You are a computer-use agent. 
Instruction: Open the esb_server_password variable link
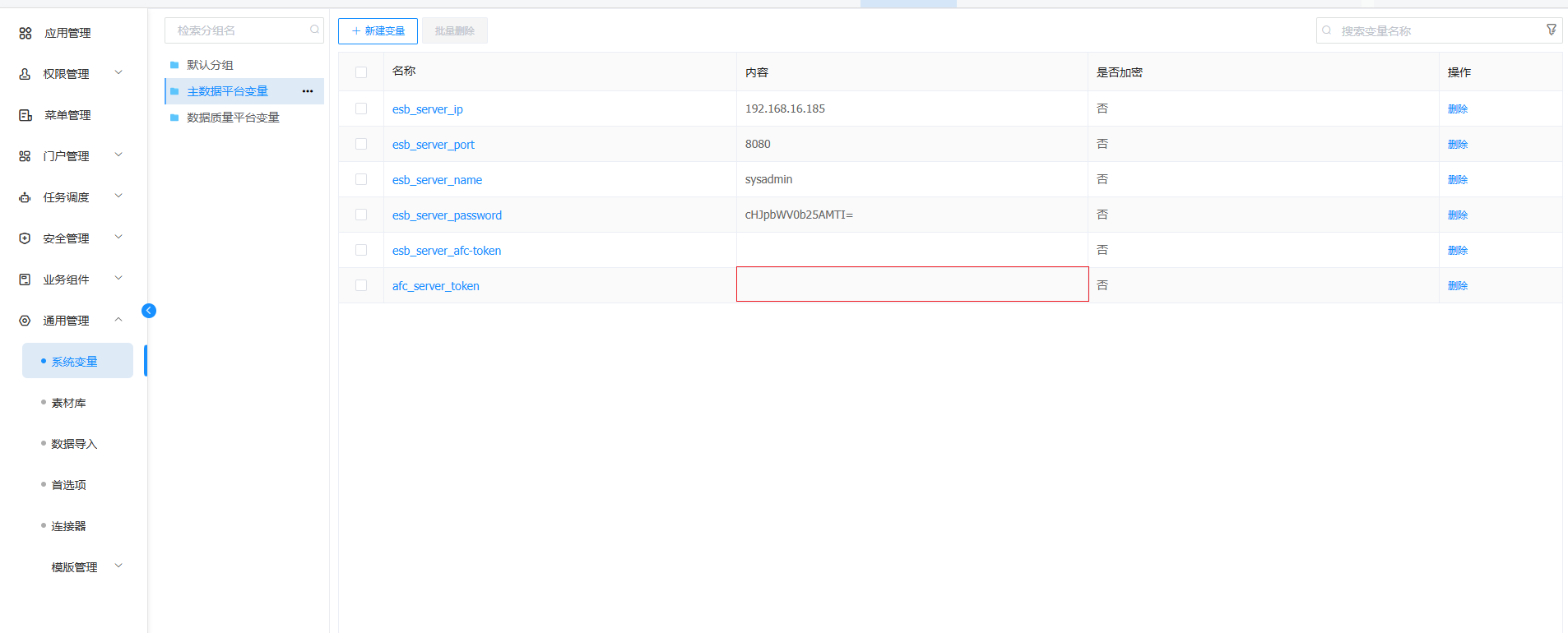click(447, 215)
